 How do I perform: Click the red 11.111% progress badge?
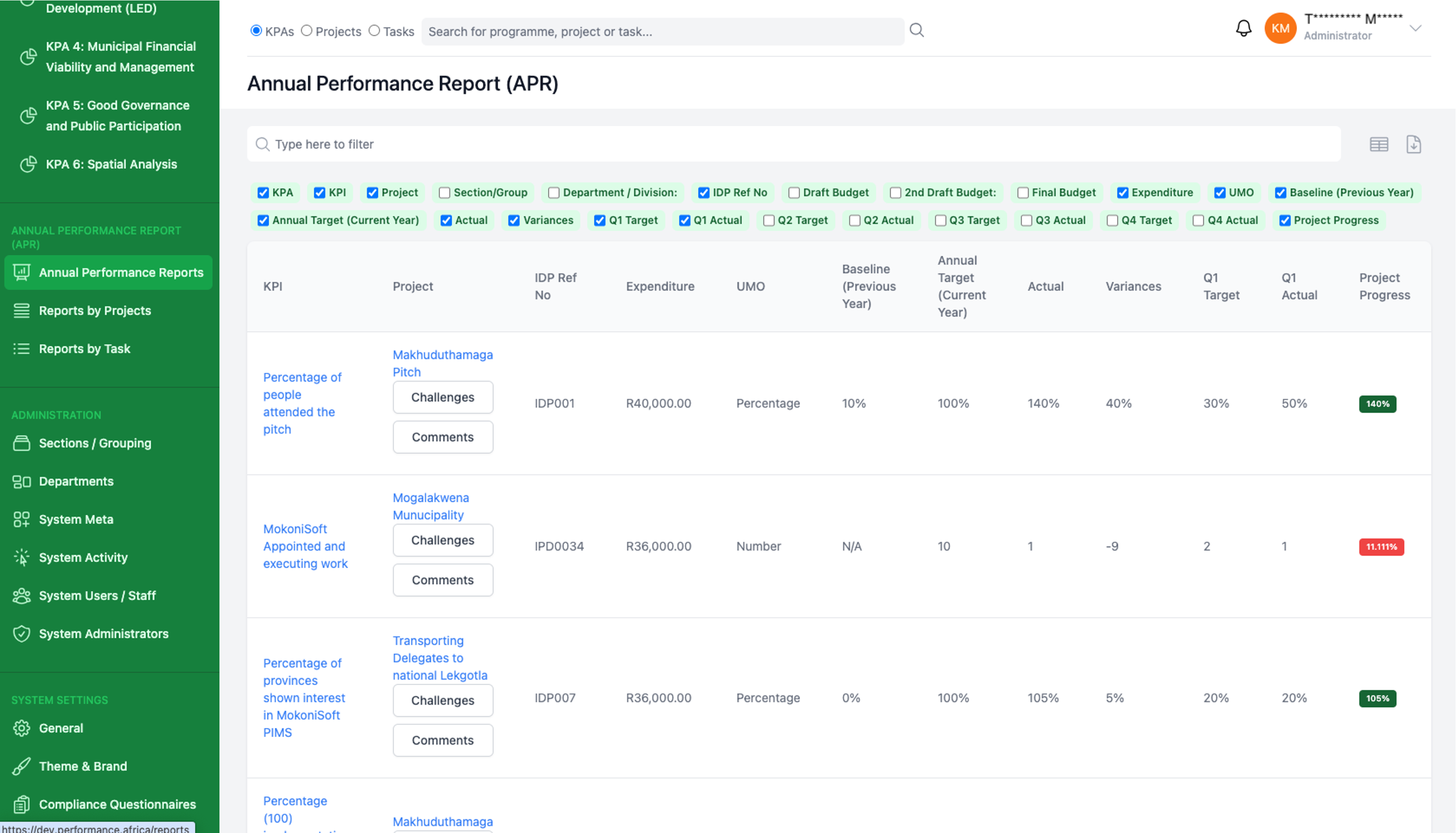tap(1381, 546)
